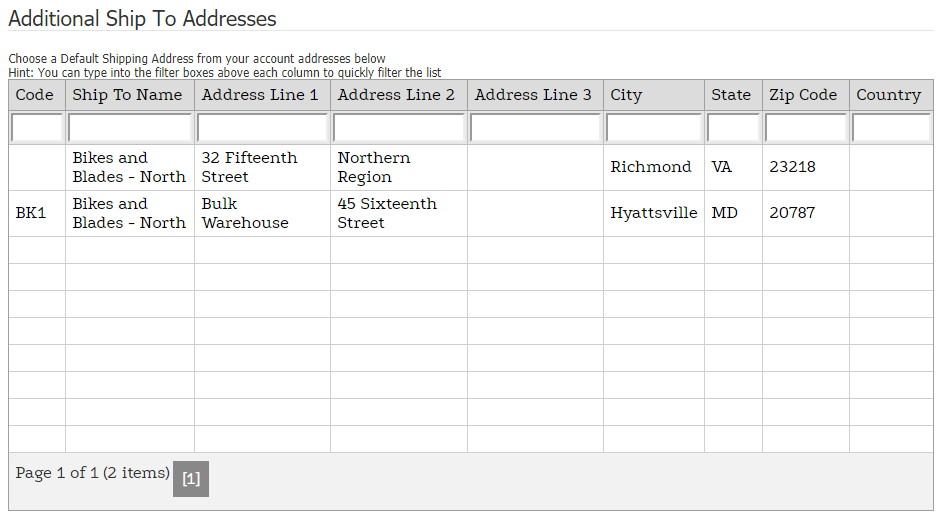This screenshot has width=944, height=523.
Task: Click the Bulk Warehouse address cell
Action: [245, 213]
